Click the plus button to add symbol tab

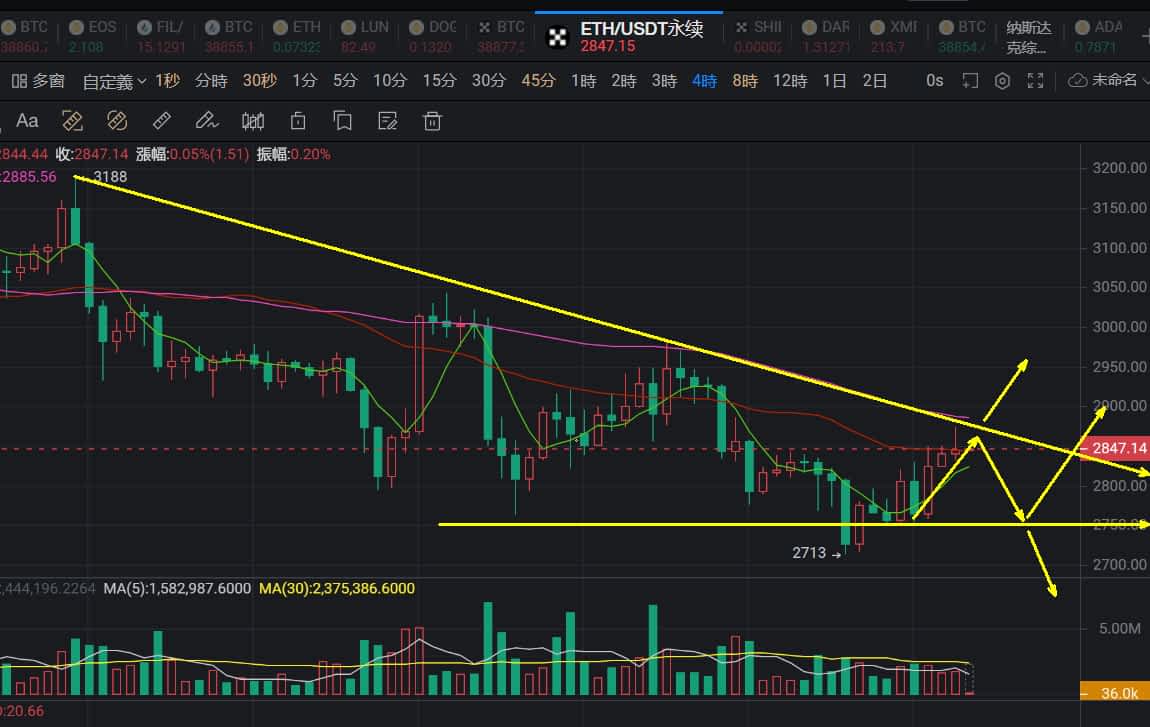click(x=1146, y=34)
